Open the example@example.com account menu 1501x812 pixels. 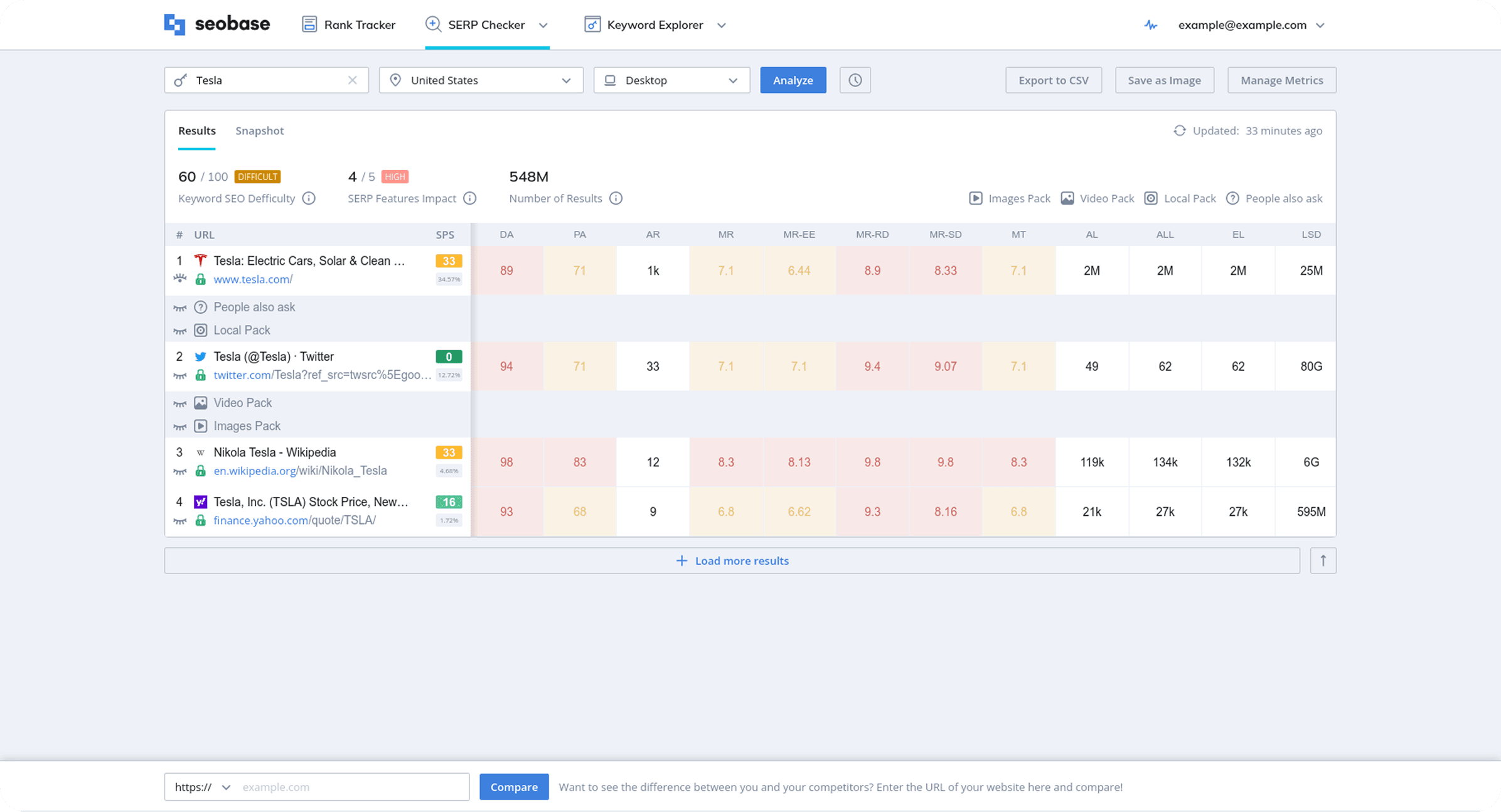[x=1251, y=25]
